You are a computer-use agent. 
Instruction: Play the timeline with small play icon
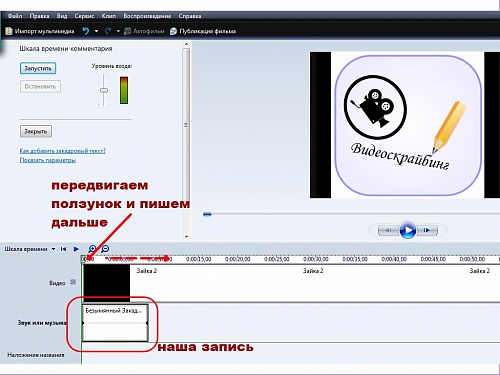click(x=76, y=249)
